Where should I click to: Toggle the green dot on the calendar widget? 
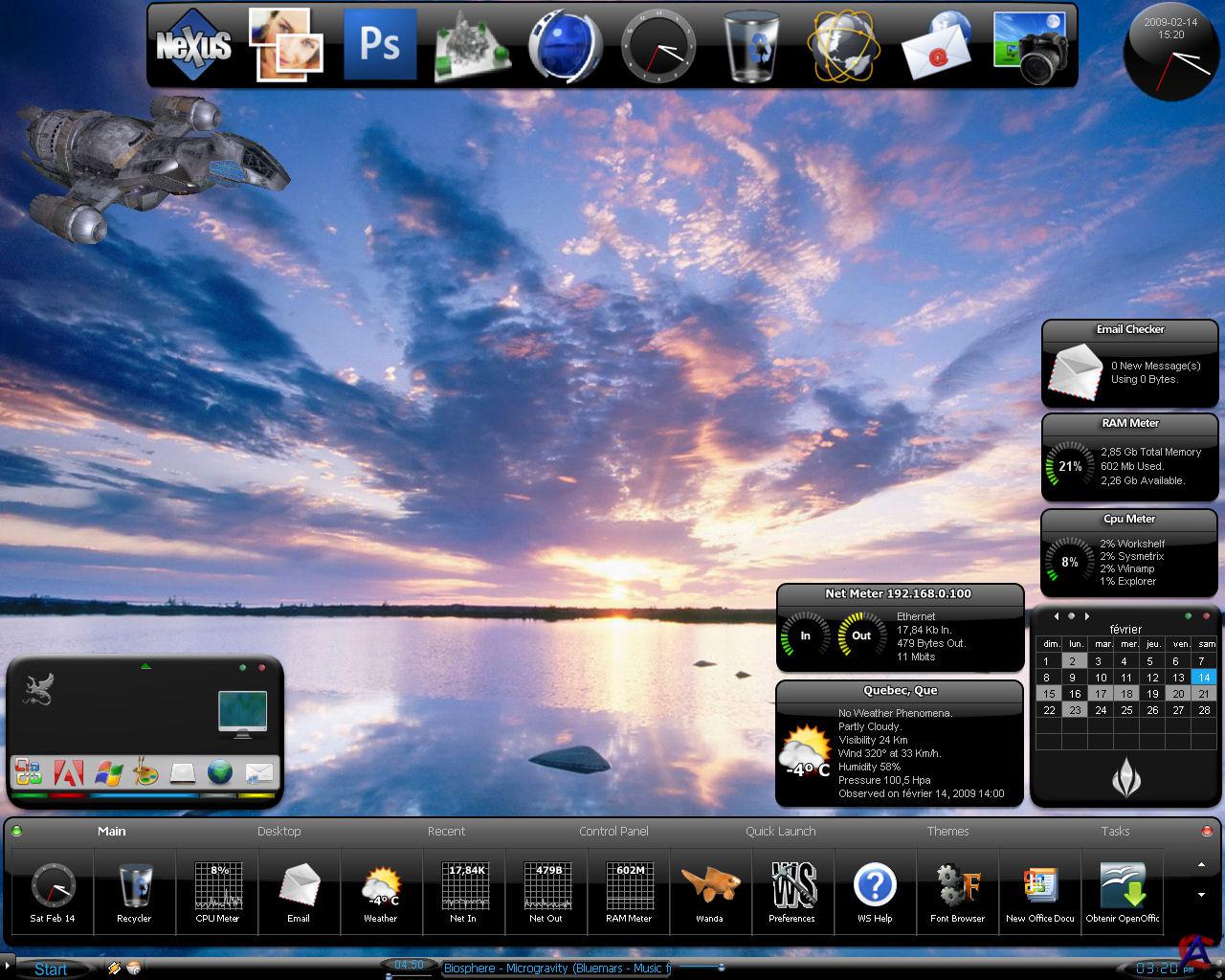(1189, 616)
